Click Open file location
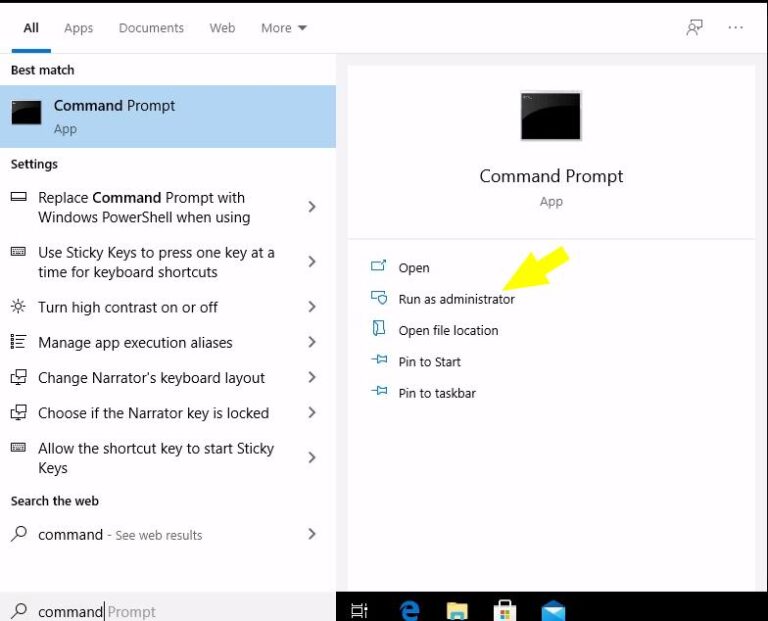 [448, 331]
